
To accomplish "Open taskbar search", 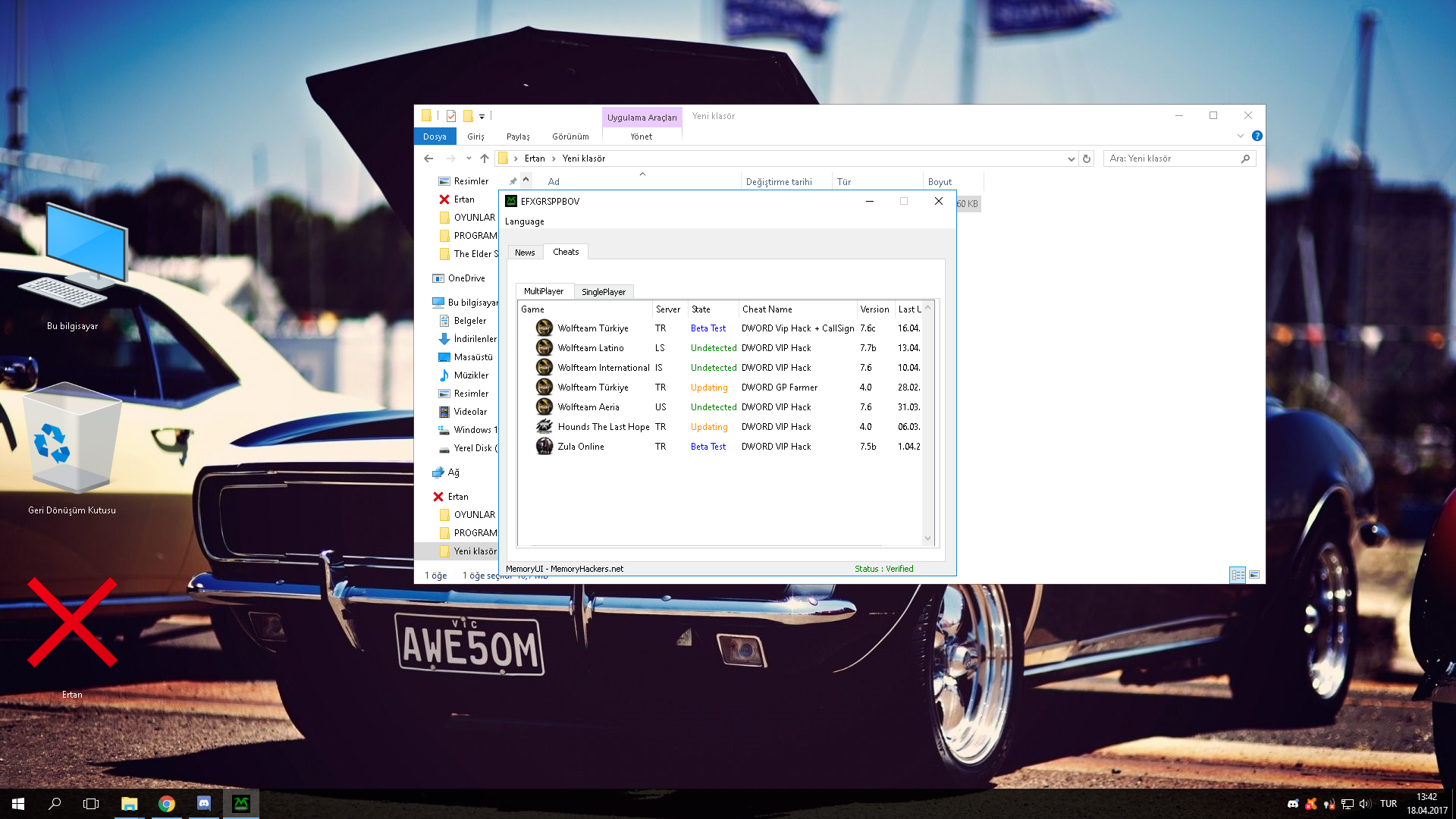I will tap(55, 804).
